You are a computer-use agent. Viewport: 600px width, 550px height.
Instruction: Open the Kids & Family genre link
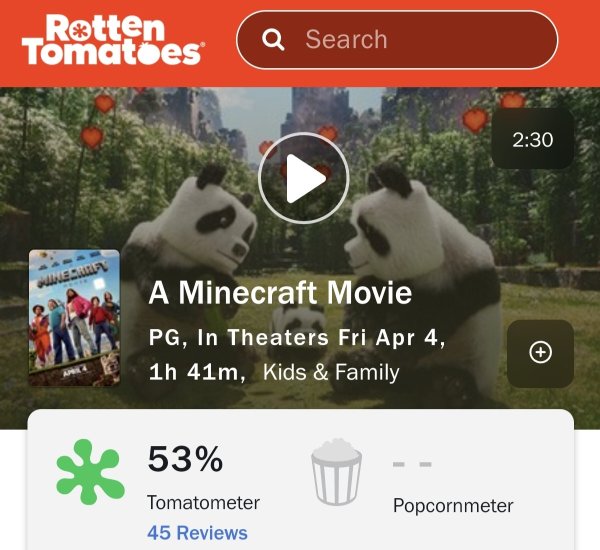point(331,372)
